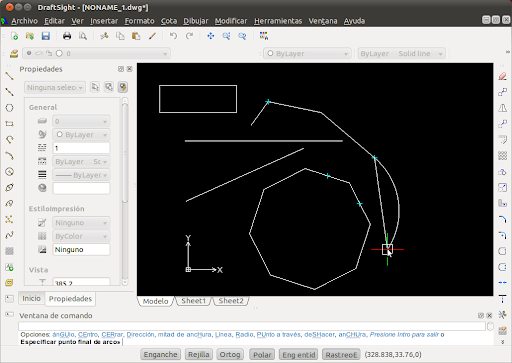This screenshot has width=512, height=363.
Task: Open the Cota menu
Action: click(169, 21)
